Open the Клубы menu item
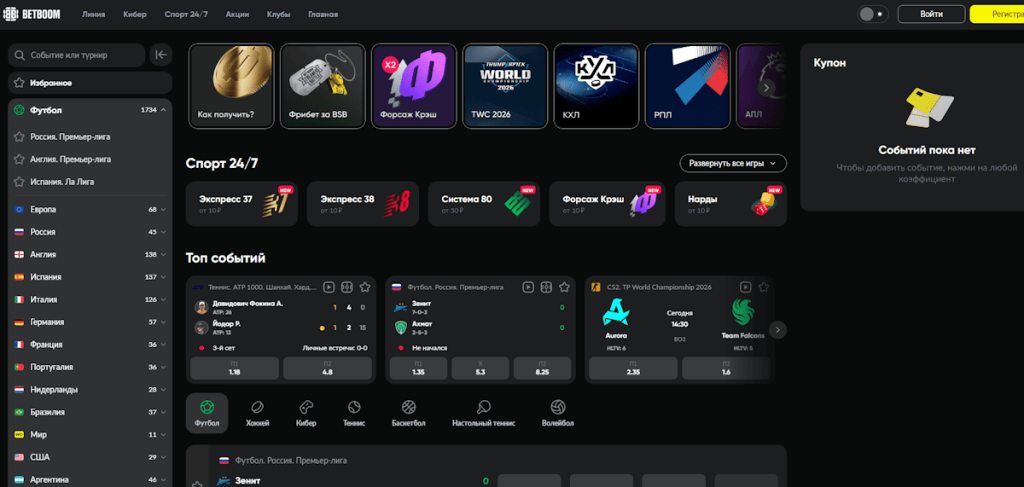The image size is (1024, 487). (x=279, y=14)
